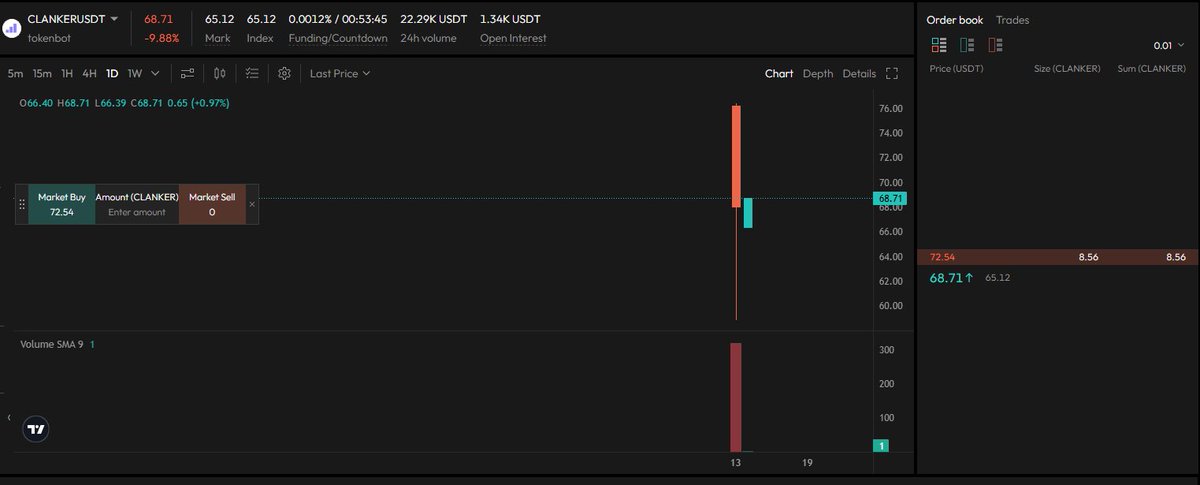Click the 72.54 ask price row

click(1058, 257)
